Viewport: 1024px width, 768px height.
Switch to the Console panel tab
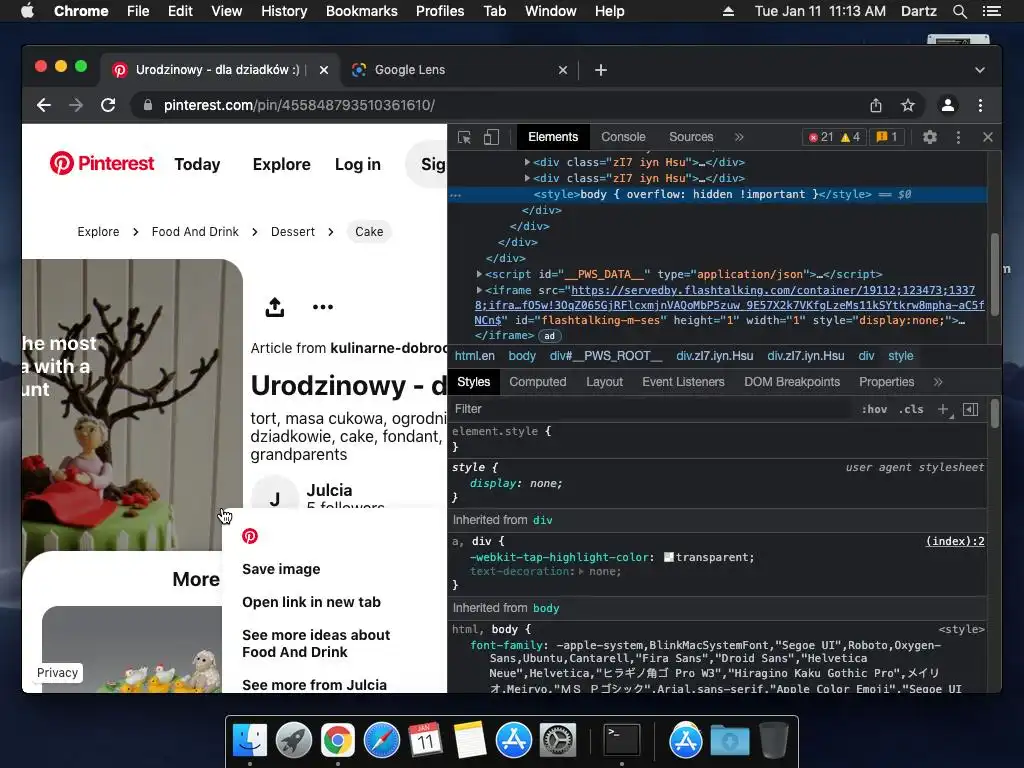pos(623,137)
